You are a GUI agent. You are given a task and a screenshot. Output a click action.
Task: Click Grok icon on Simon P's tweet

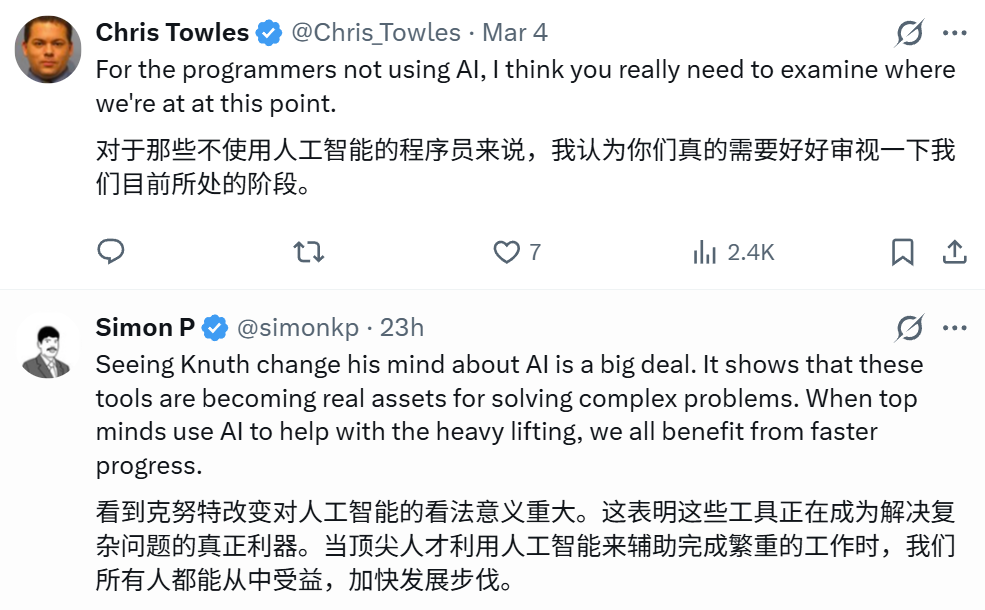click(x=909, y=327)
